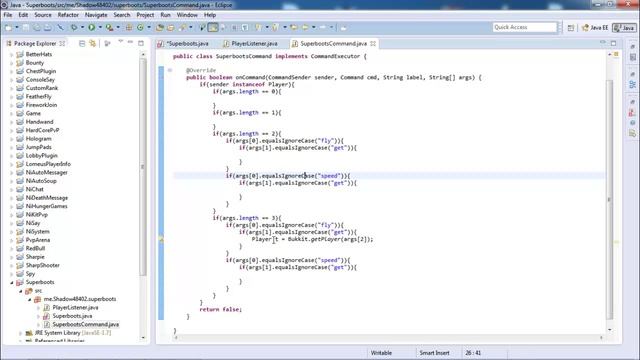
Task: Switch to the Java perspective
Action: coord(624,28)
